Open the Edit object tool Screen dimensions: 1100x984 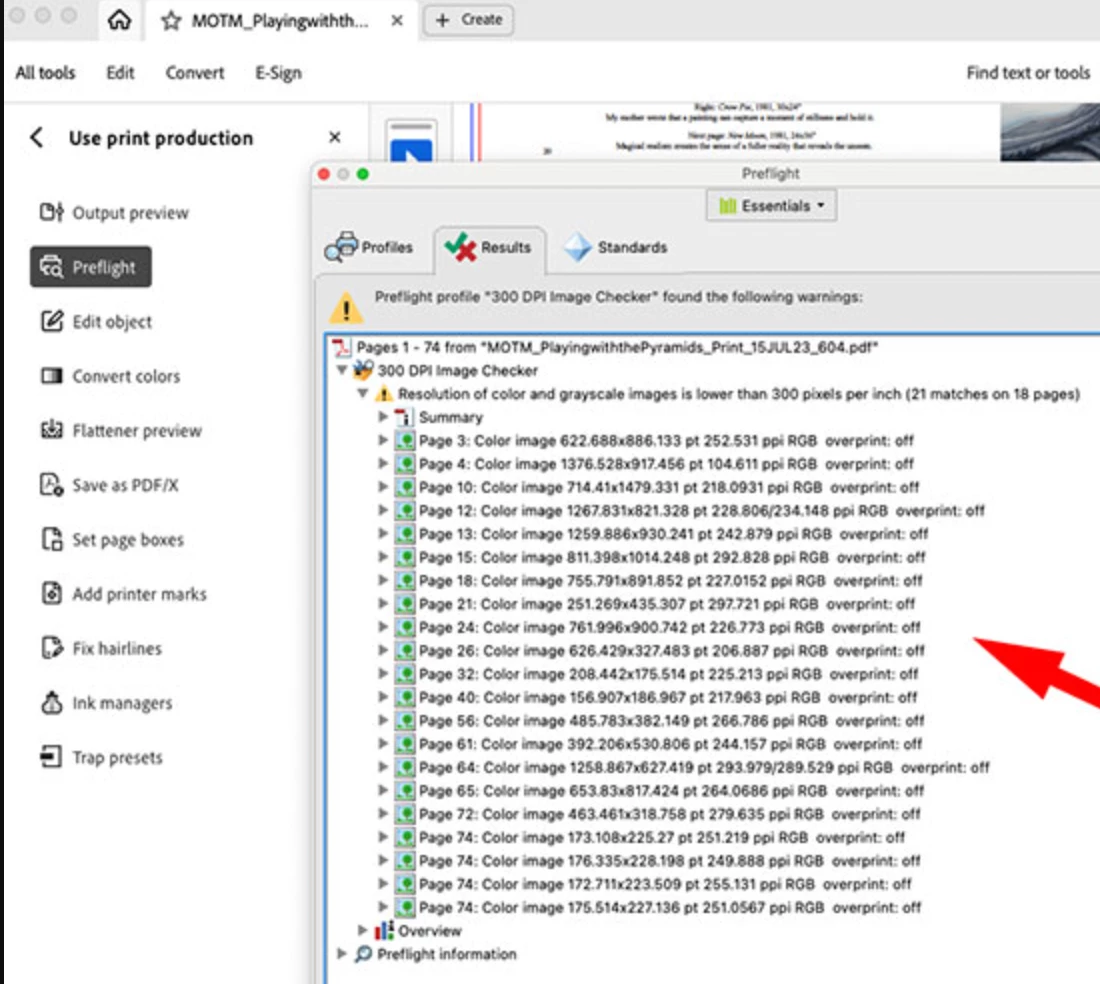95,321
